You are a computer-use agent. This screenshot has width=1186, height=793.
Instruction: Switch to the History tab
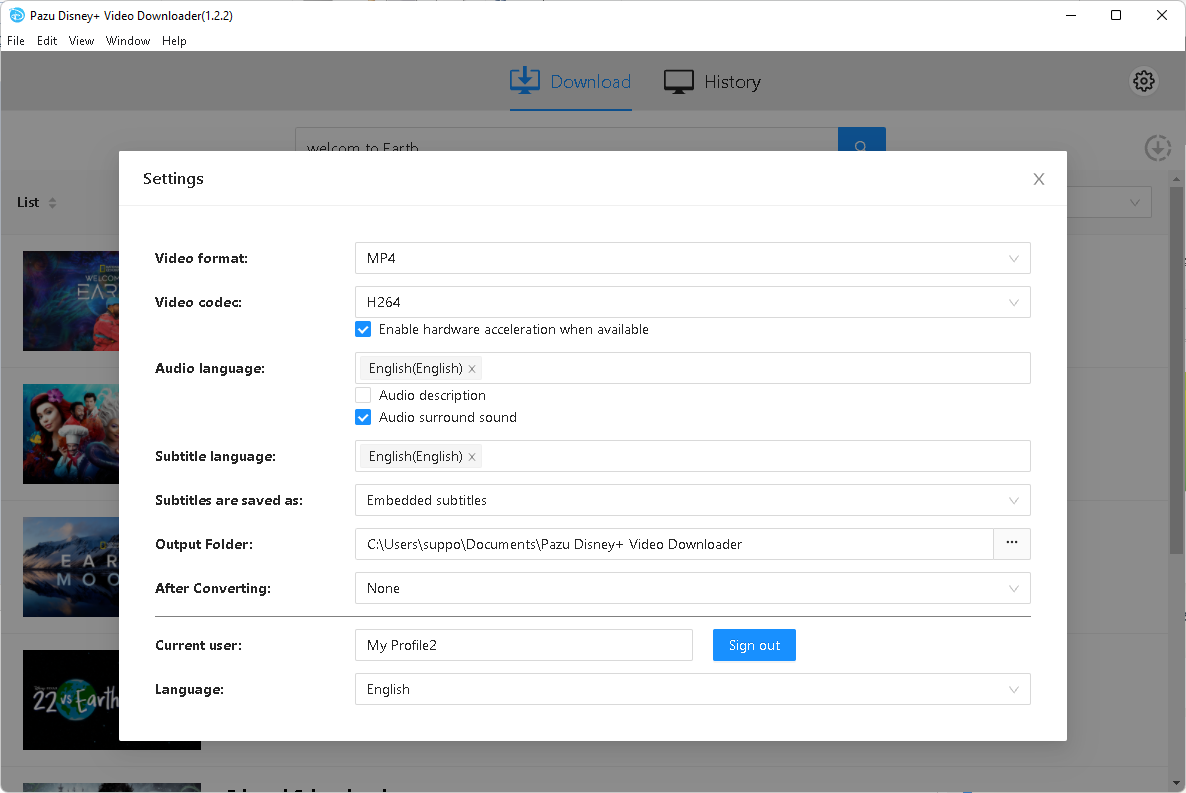pos(713,82)
